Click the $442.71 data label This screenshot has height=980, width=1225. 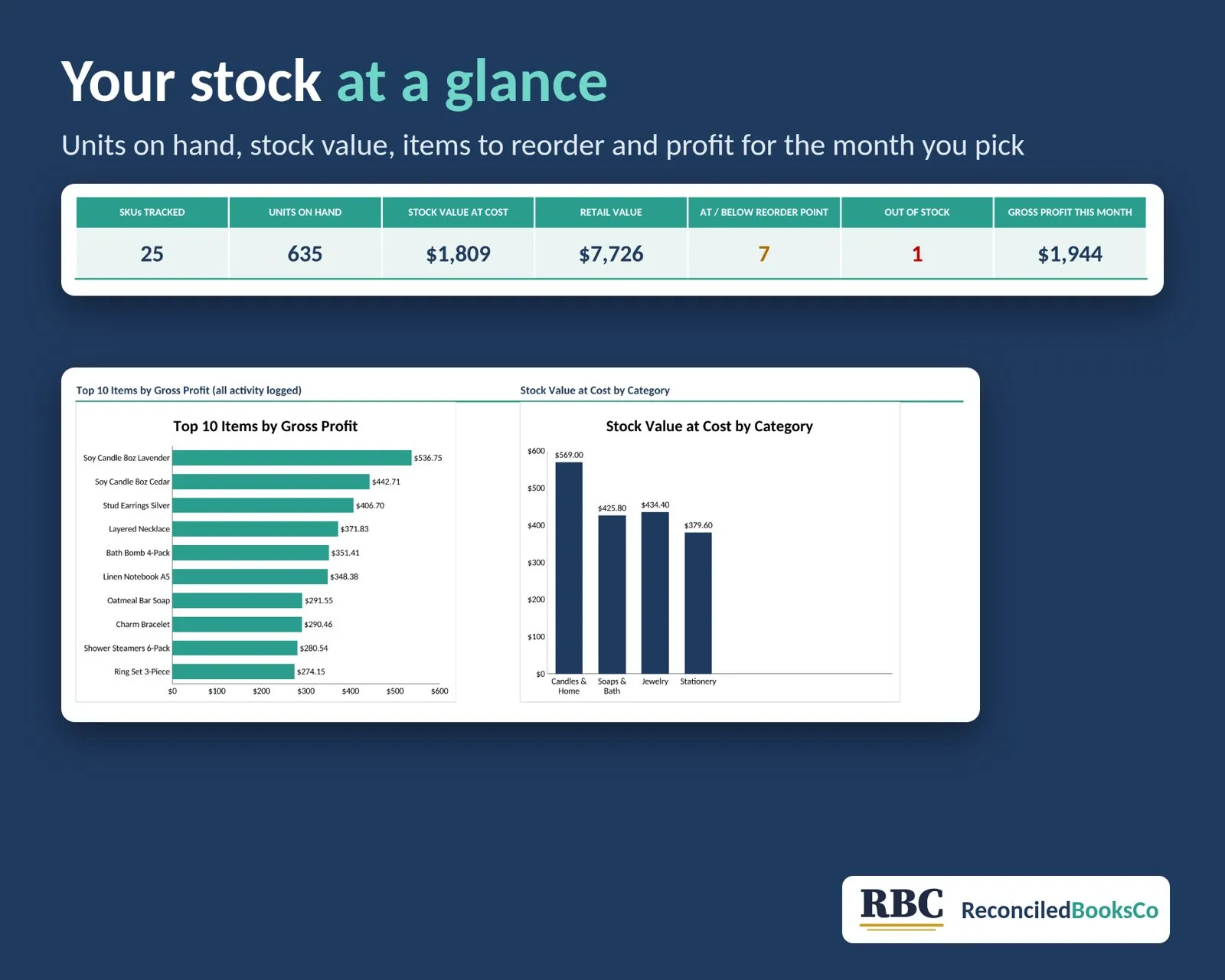coord(386,482)
